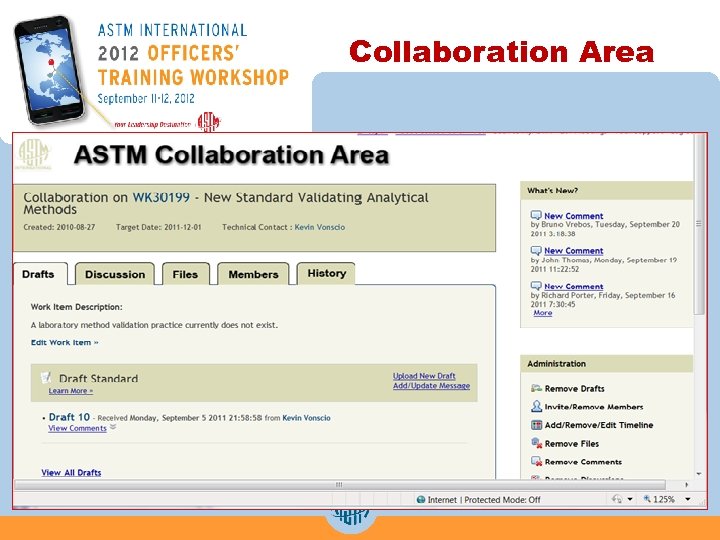This screenshot has width=720, height=540.
Task: Click Add/Update Message link
Action: [x=431, y=386]
